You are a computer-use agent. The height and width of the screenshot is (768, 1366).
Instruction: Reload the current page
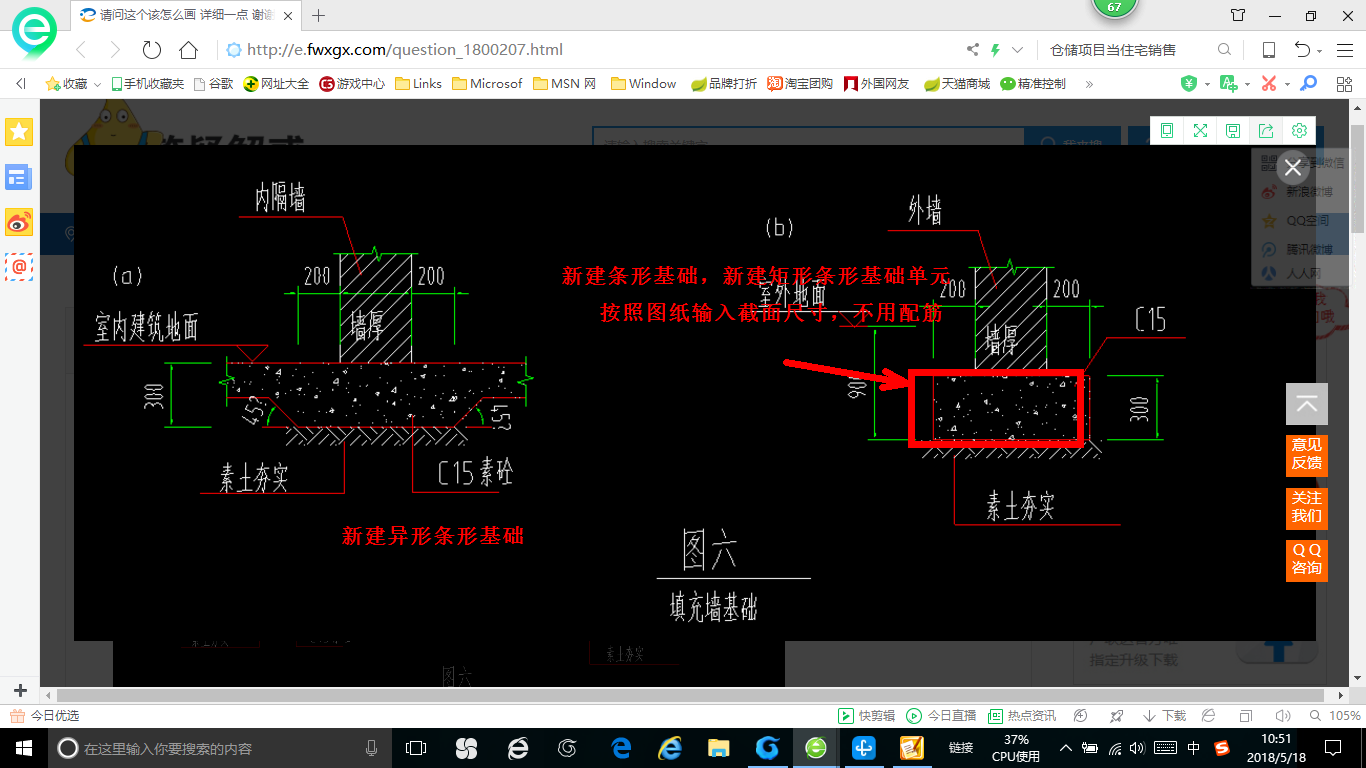coord(152,50)
